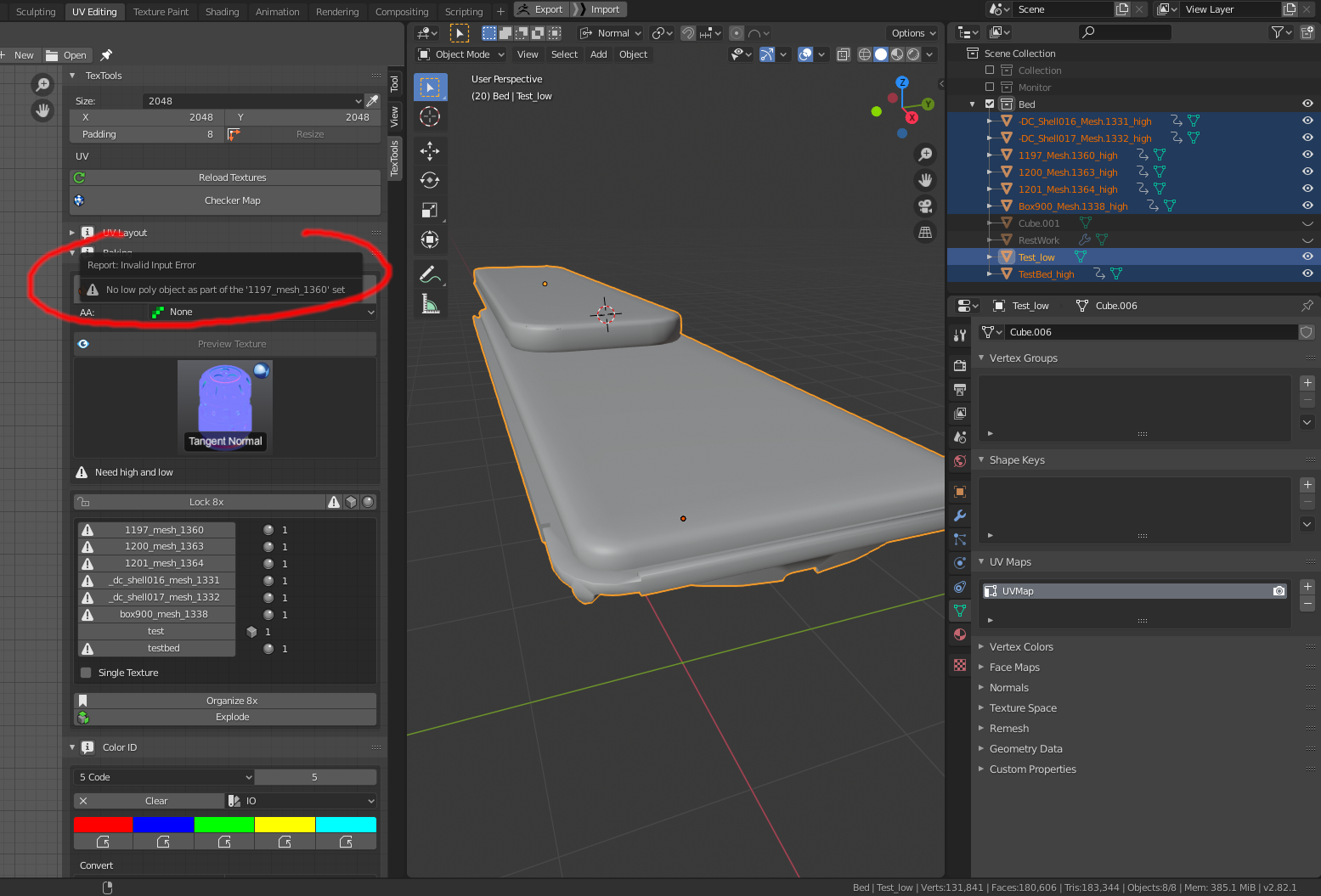The width and height of the screenshot is (1321, 896).
Task: Click the viewport pan hand gizmo
Action: 925,180
